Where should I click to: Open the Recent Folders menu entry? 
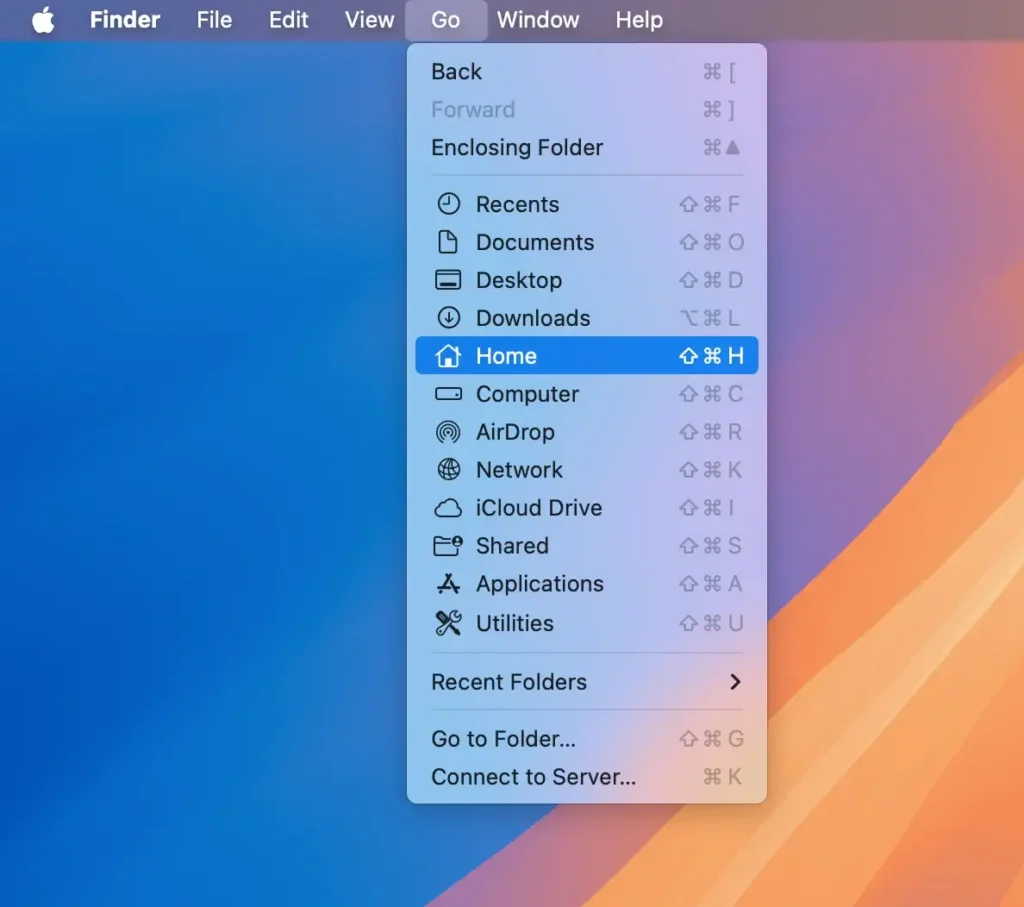point(586,682)
